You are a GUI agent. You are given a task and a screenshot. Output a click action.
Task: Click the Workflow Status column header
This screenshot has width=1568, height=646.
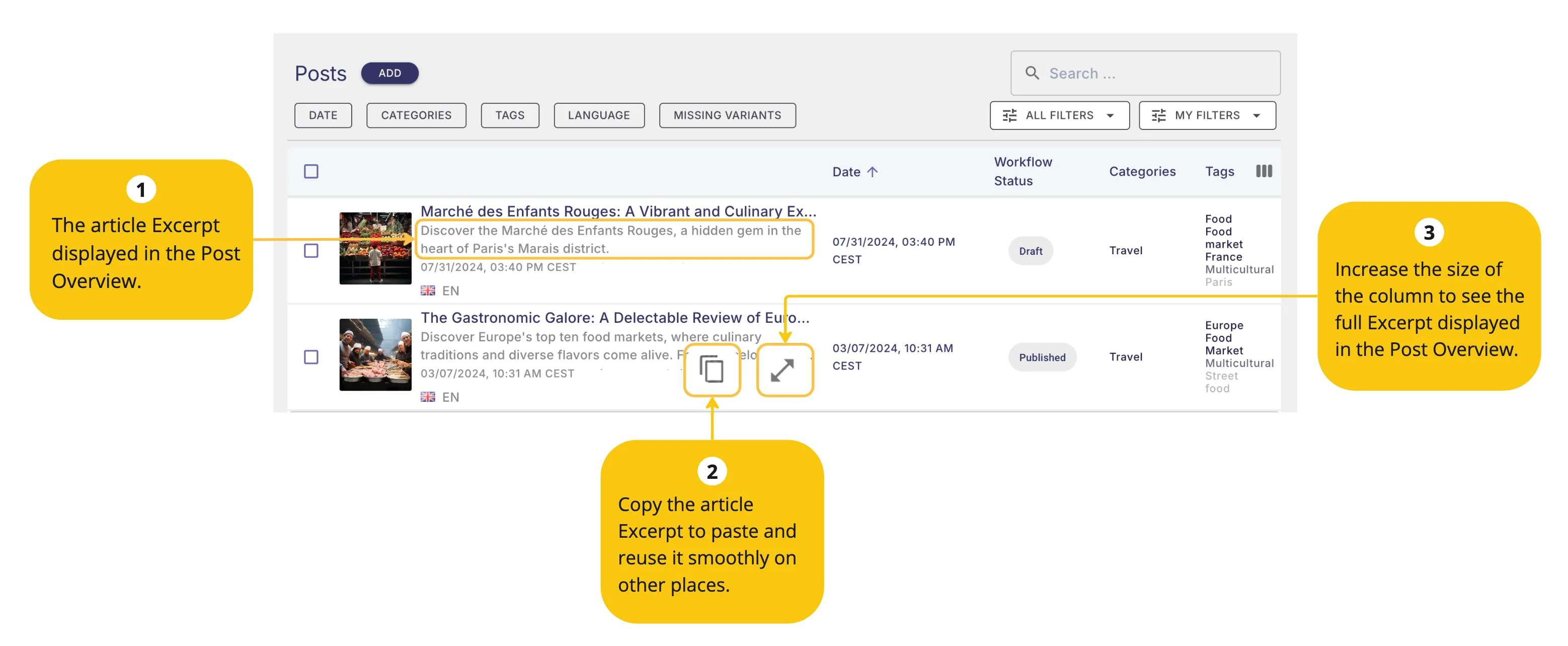(x=1023, y=171)
